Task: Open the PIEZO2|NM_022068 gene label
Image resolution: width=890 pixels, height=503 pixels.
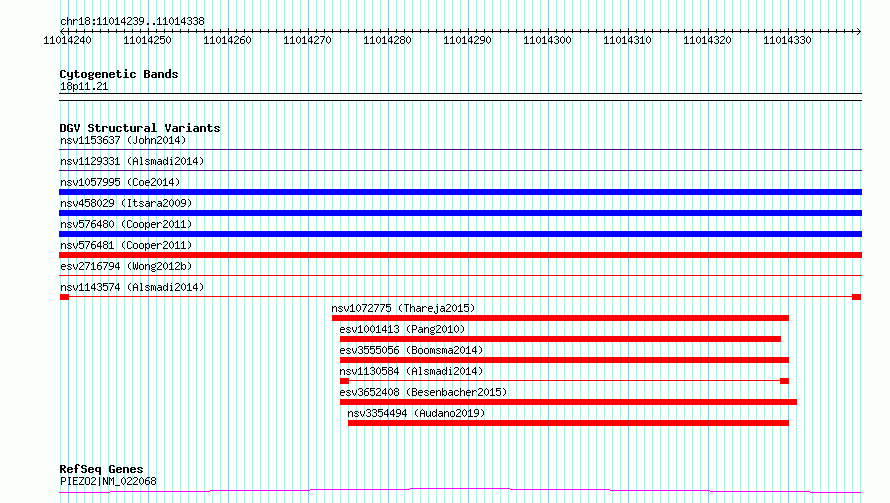Action: (108, 481)
